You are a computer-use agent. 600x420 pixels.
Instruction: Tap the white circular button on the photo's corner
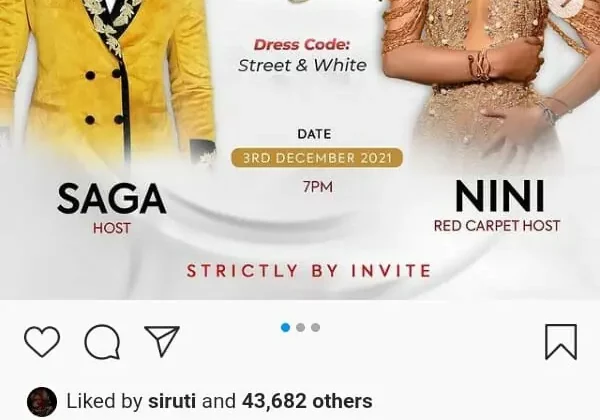[x=570, y=5]
